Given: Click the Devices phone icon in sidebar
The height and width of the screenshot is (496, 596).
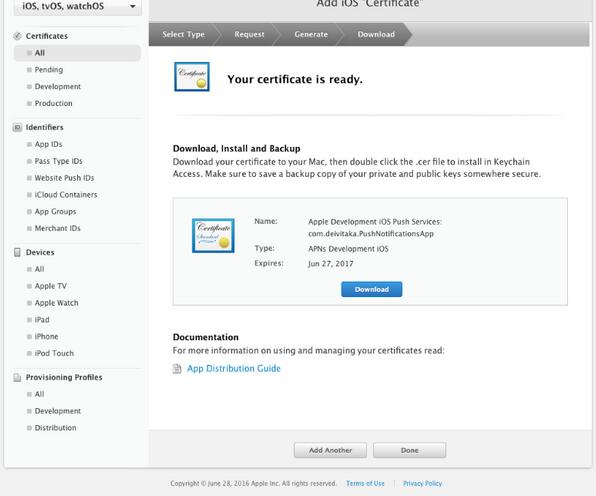Looking at the screenshot, I should (x=17, y=252).
